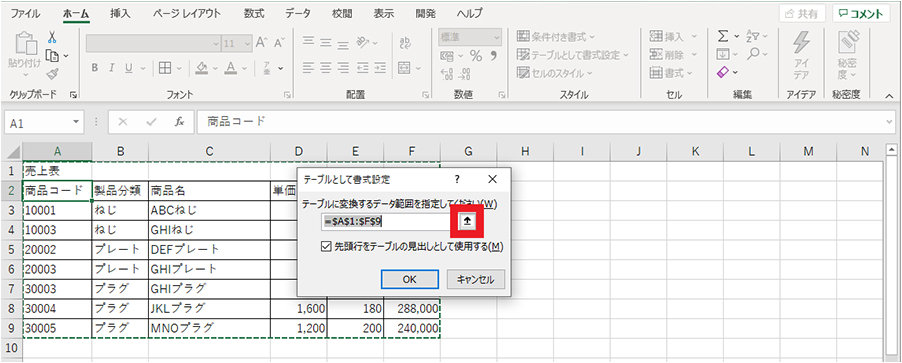Toggle Bold formatting
902x363 pixels.
pyautogui.click(x=95, y=68)
